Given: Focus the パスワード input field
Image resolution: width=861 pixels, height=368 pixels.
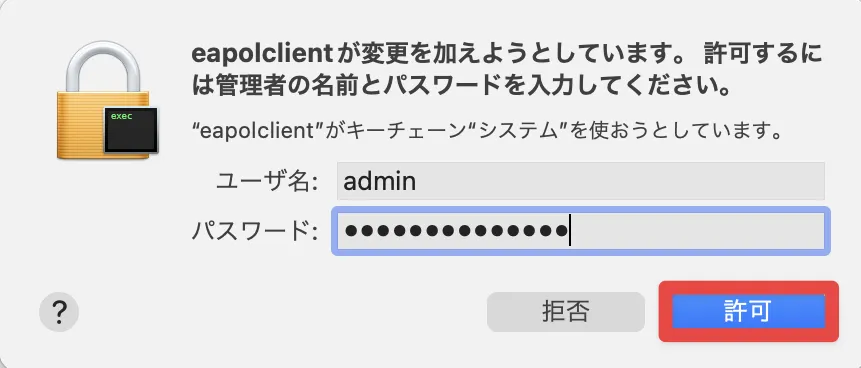Looking at the screenshot, I should [580, 231].
